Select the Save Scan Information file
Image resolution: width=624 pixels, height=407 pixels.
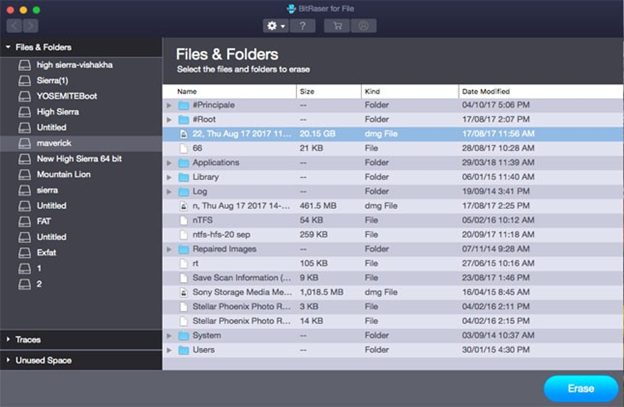click(393, 278)
